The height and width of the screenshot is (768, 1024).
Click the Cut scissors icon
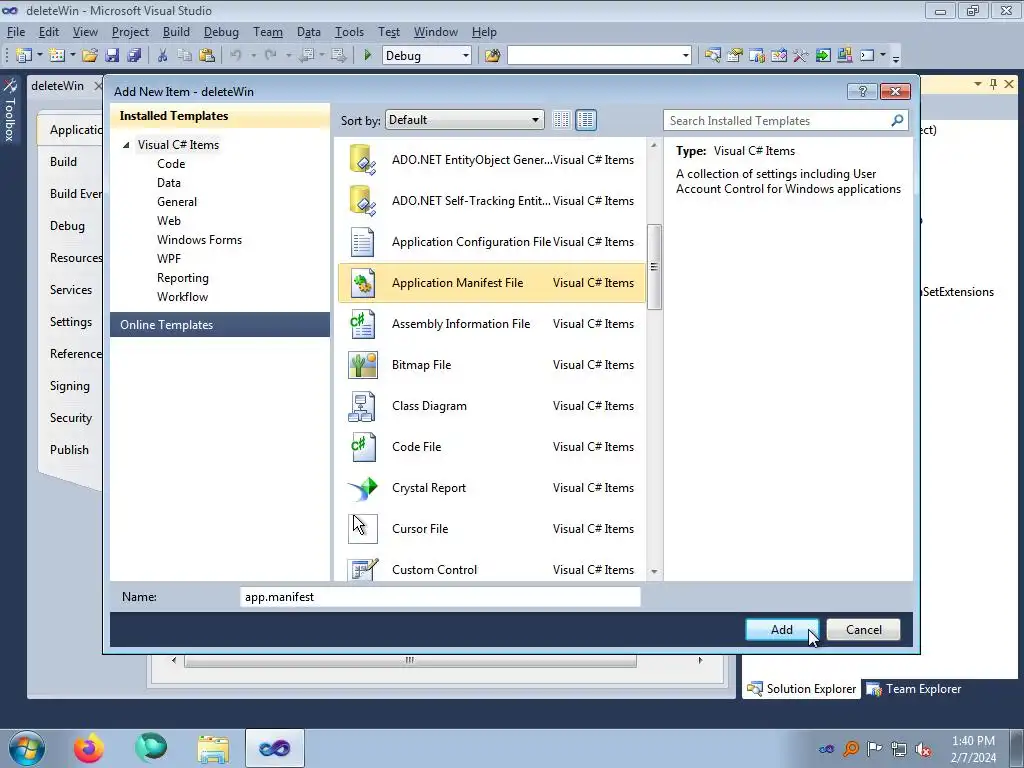(x=163, y=56)
